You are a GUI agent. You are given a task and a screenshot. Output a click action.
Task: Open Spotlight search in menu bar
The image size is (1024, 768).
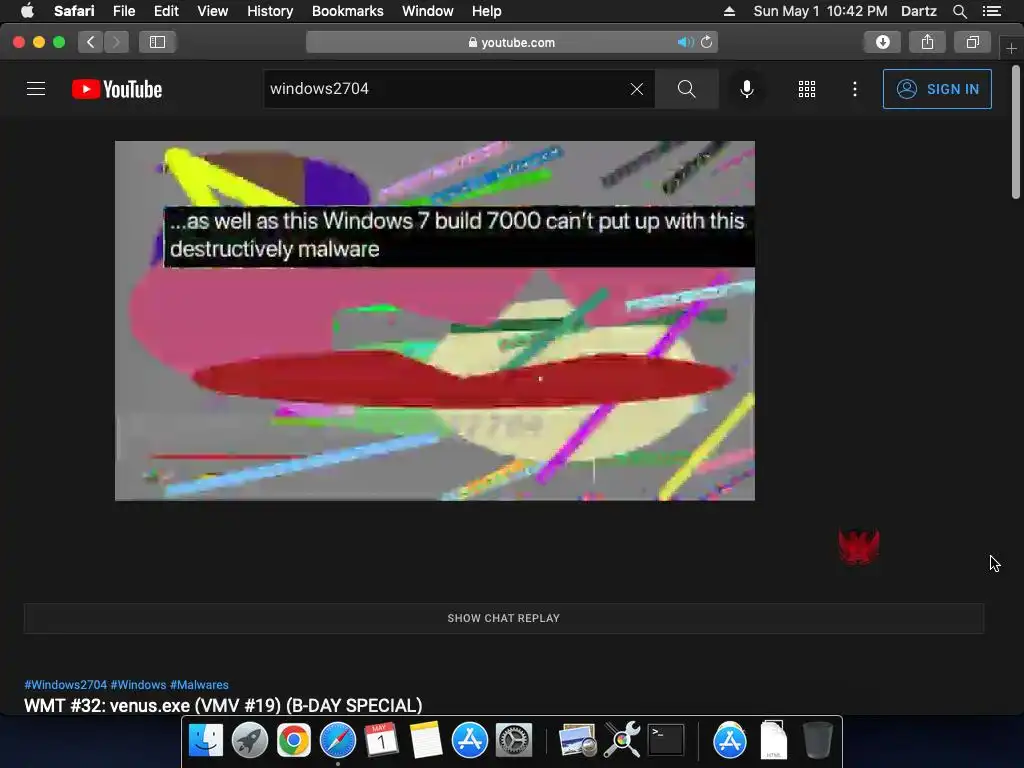959,11
